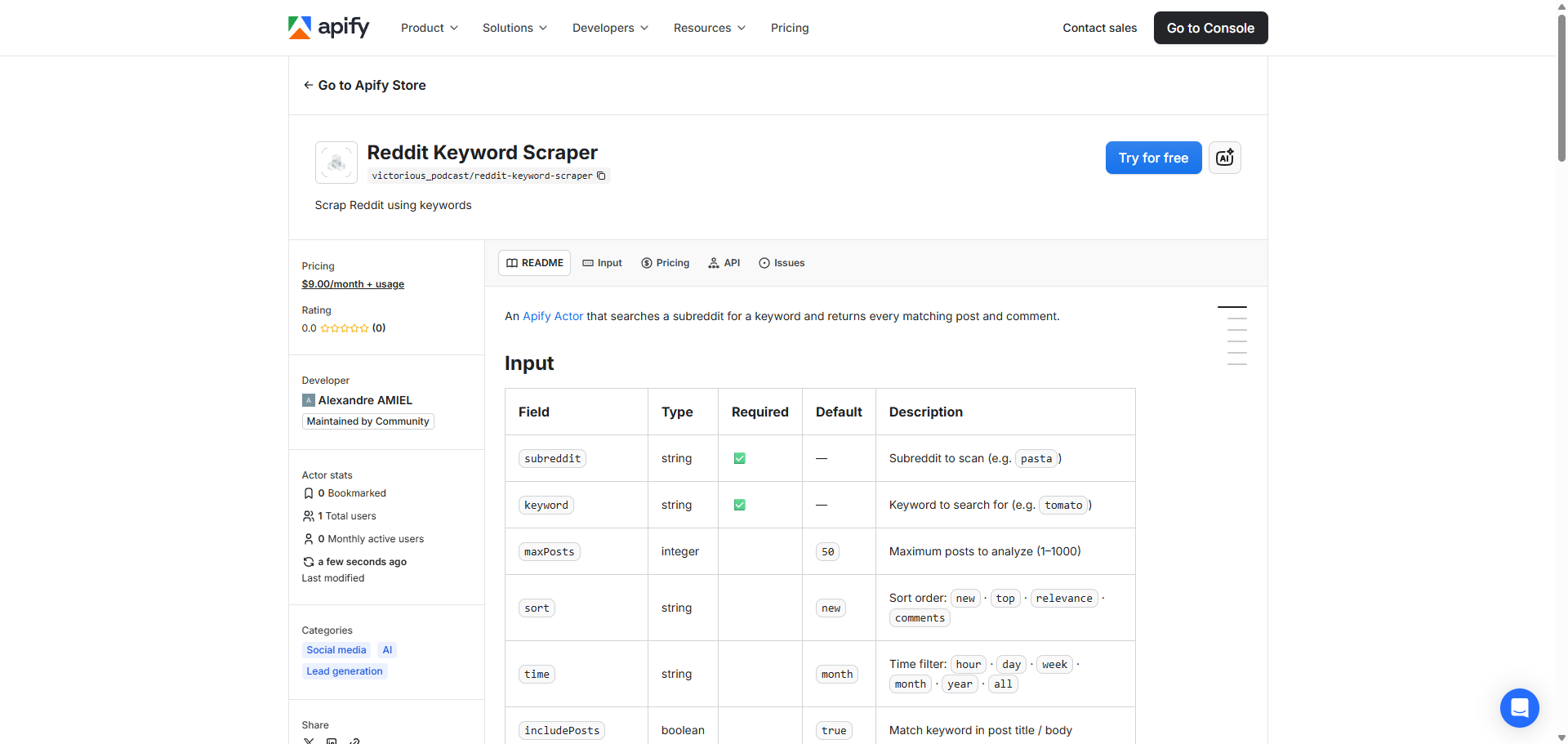Viewport: 1568px width, 744px height.
Task: Expand the Solutions dropdown menu
Action: [x=514, y=28]
